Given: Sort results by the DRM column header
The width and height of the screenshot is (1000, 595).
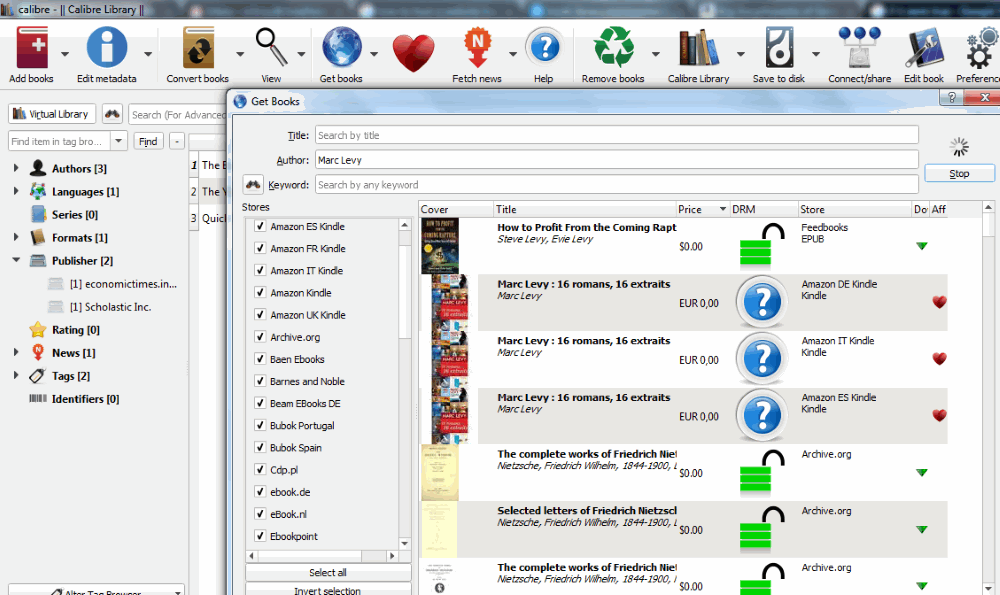Looking at the screenshot, I should pyautogui.click(x=764, y=209).
